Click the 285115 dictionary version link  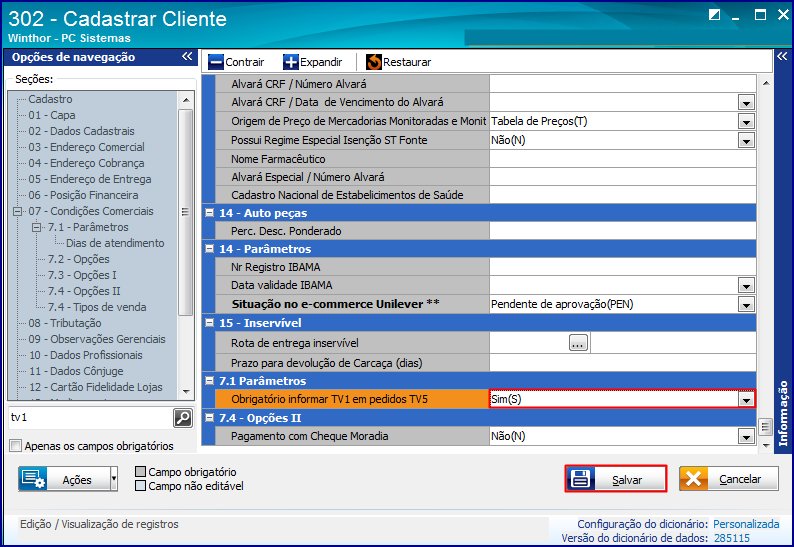732,538
